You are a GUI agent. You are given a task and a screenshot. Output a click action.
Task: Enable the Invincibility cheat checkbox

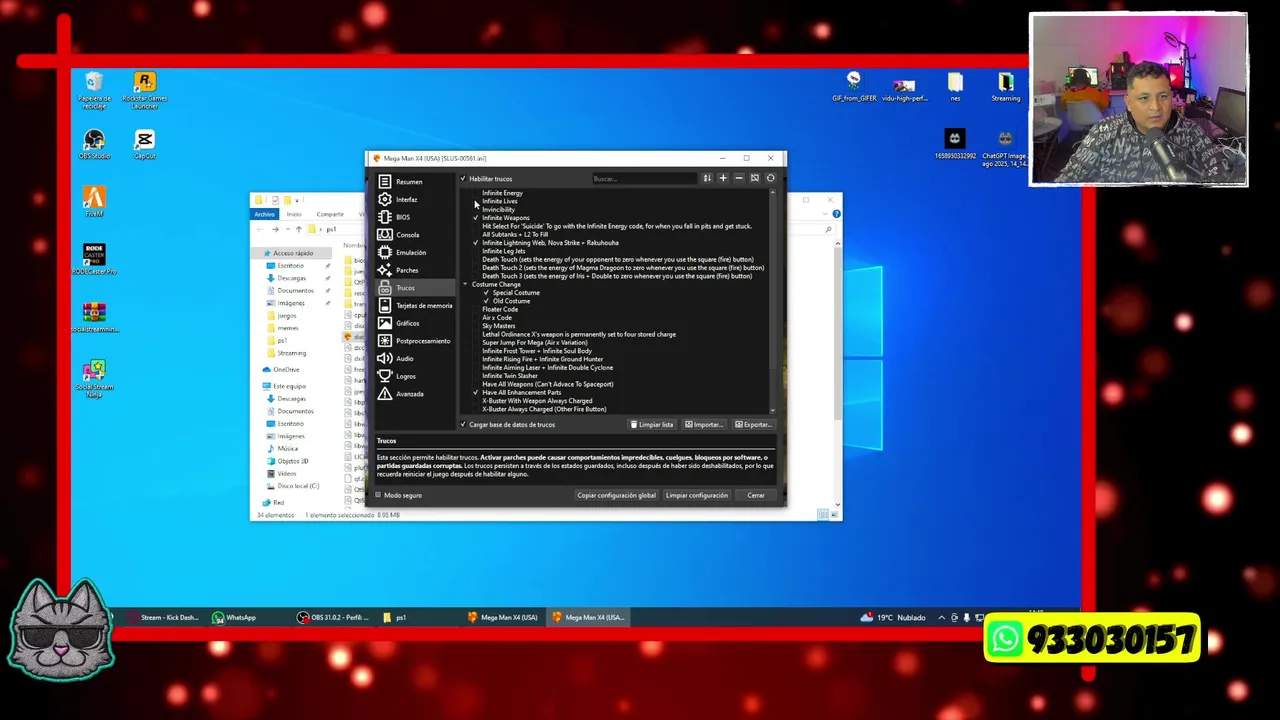[x=476, y=210]
